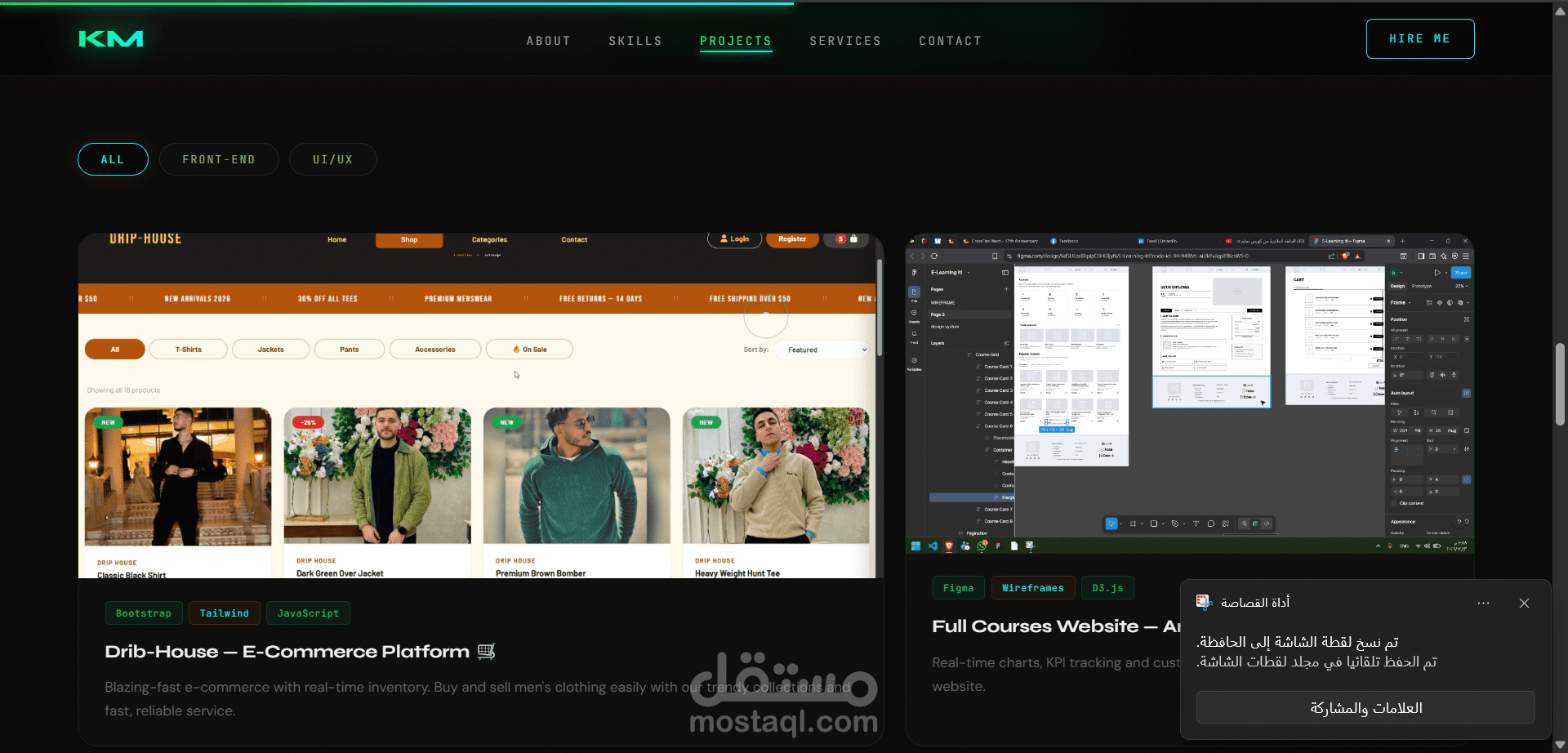Select the Move tool in Figma preview toolbar
1568x753 pixels.
pyautogui.click(x=1111, y=524)
